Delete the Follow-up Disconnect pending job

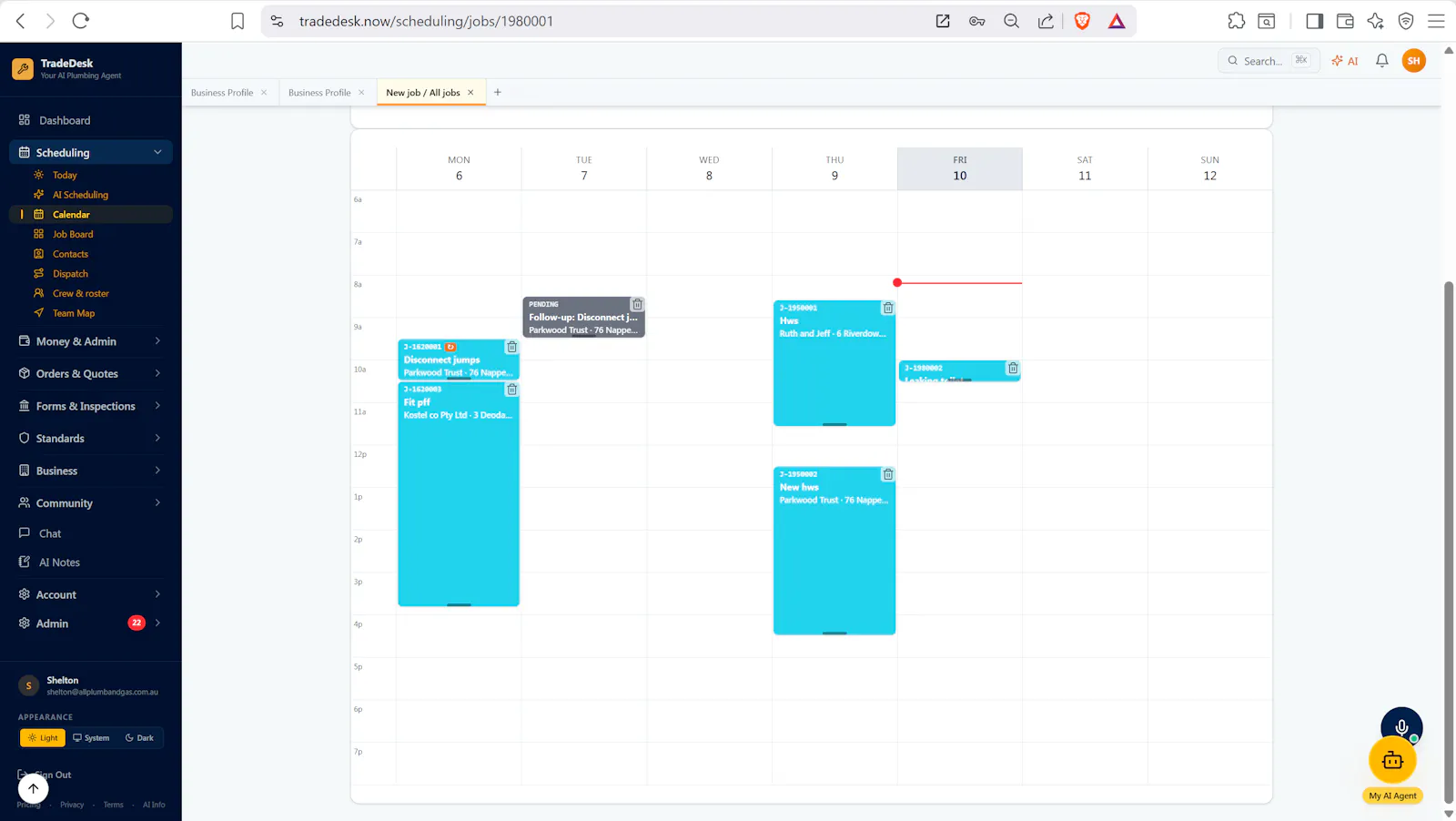point(638,305)
